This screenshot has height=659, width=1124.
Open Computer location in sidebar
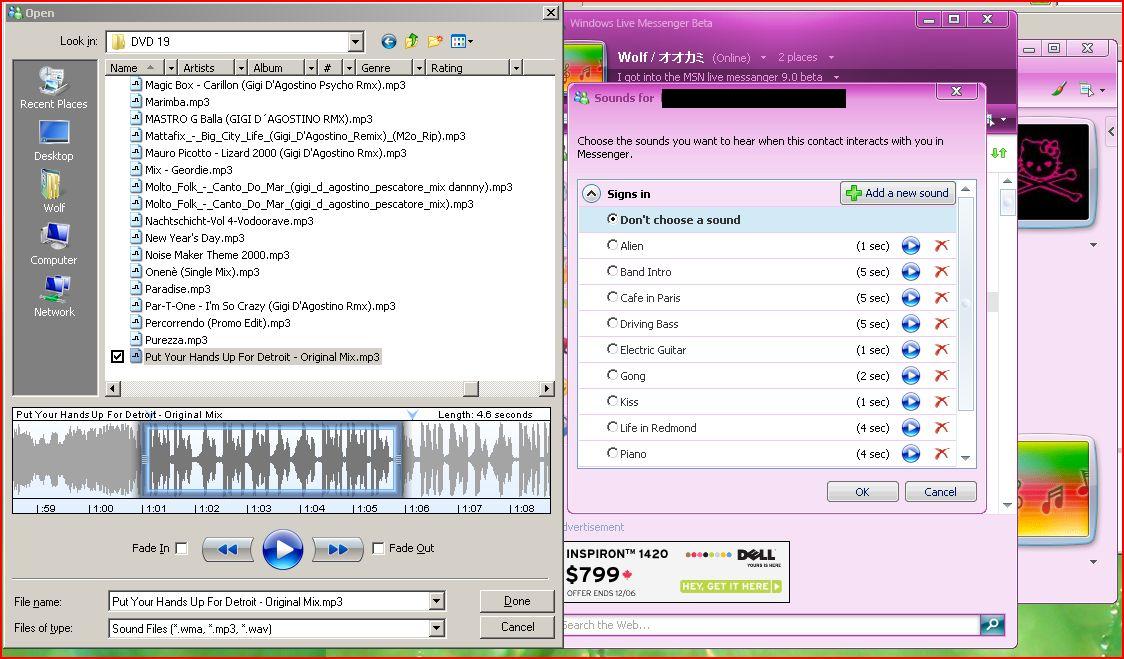(x=54, y=244)
